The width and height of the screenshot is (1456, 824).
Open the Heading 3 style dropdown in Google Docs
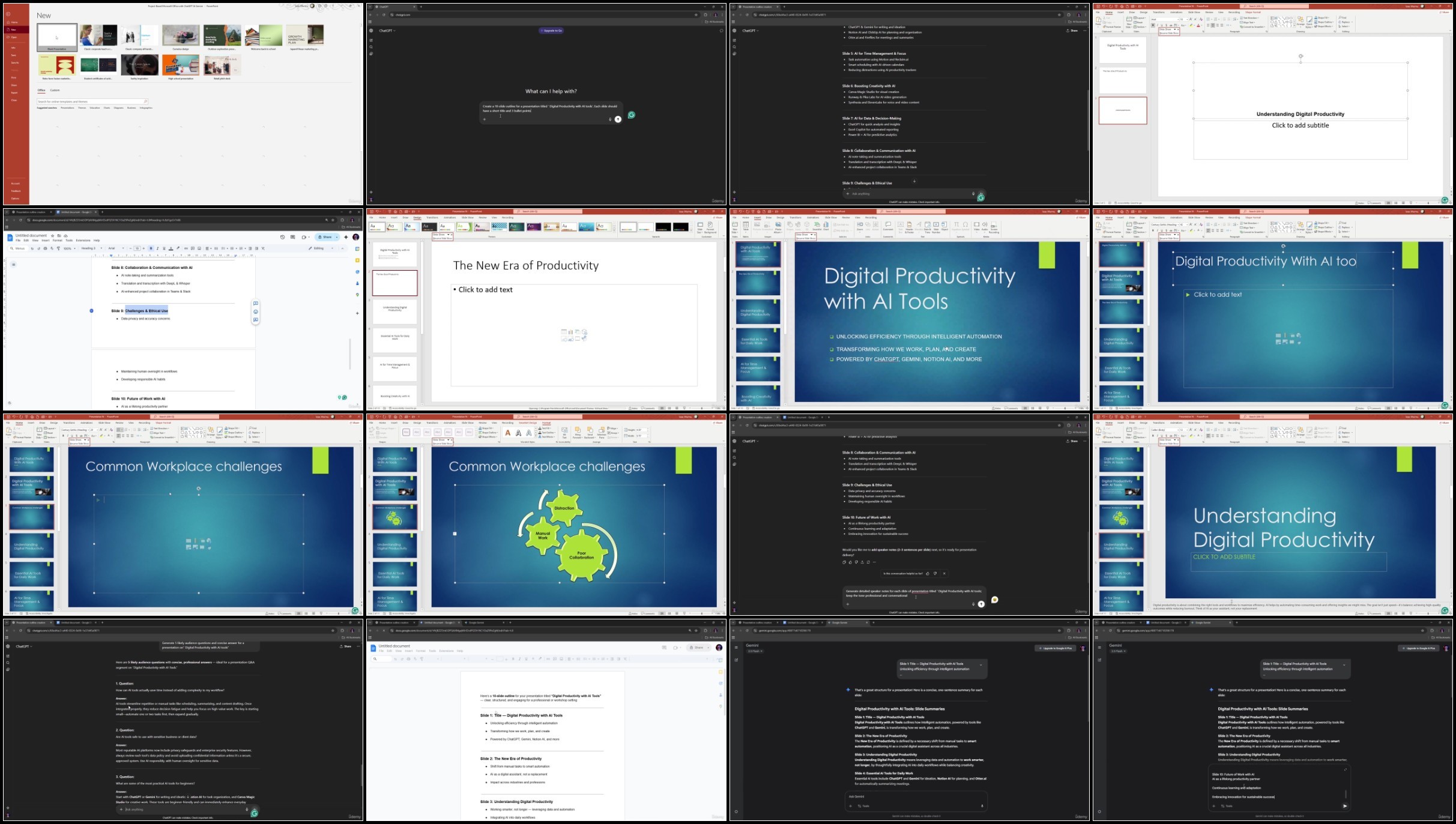pyautogui.click(x=92, y=248)
